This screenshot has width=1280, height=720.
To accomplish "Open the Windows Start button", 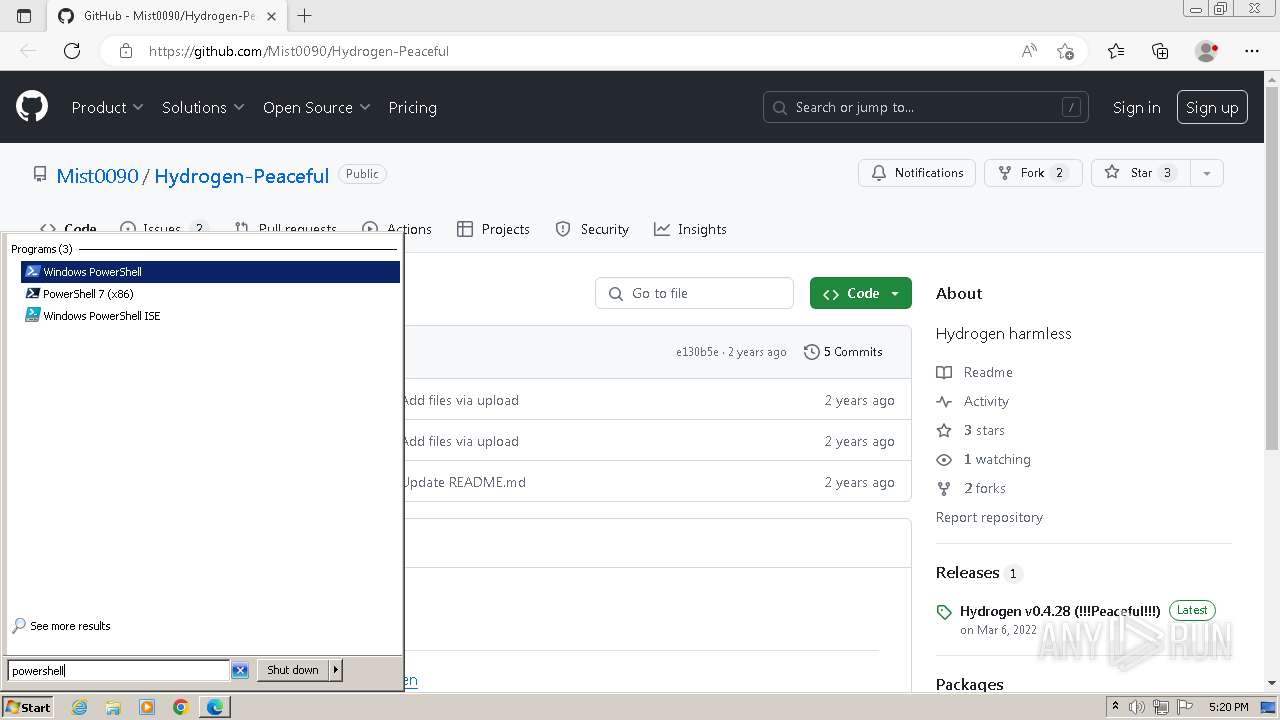I will coord(28,707).
